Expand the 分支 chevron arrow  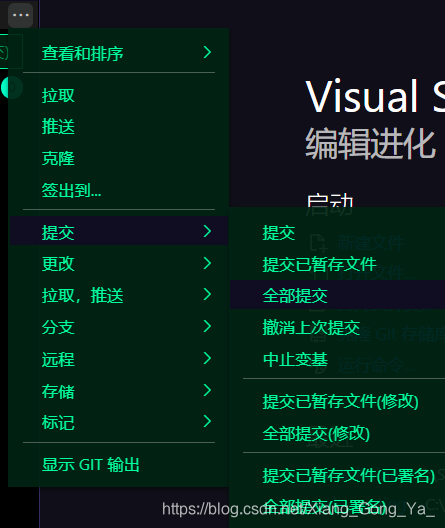(207, 326)
